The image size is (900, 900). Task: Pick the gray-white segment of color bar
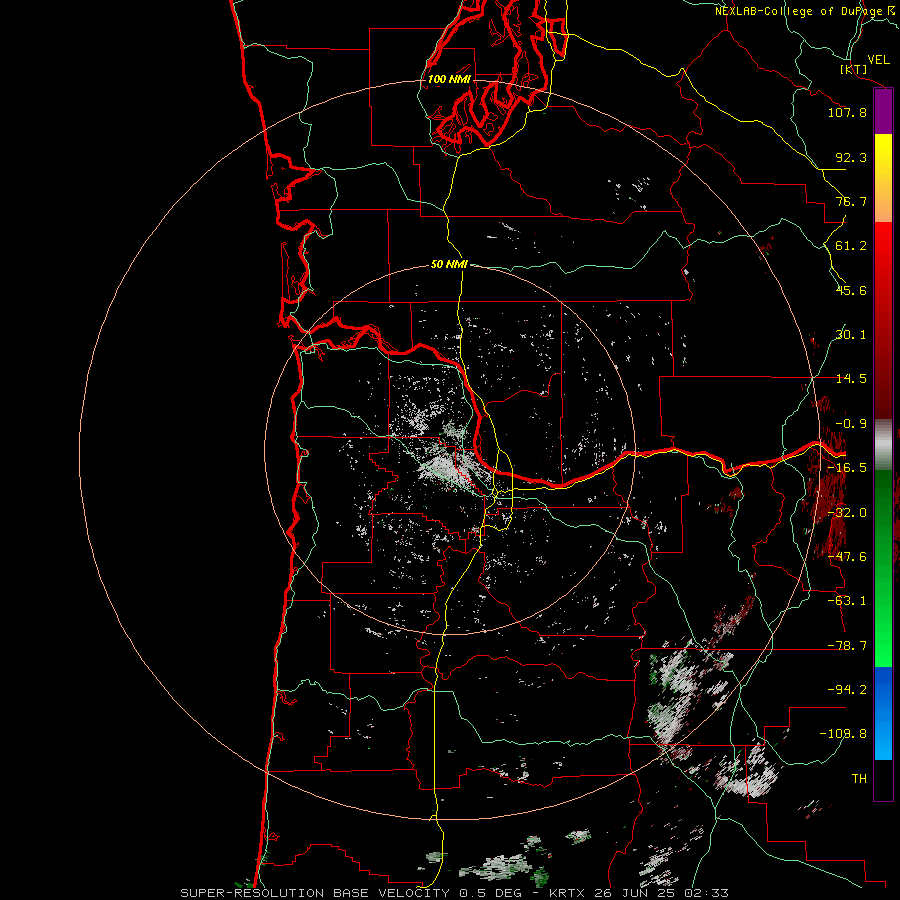pyautogui.click(x=883, y=444)
